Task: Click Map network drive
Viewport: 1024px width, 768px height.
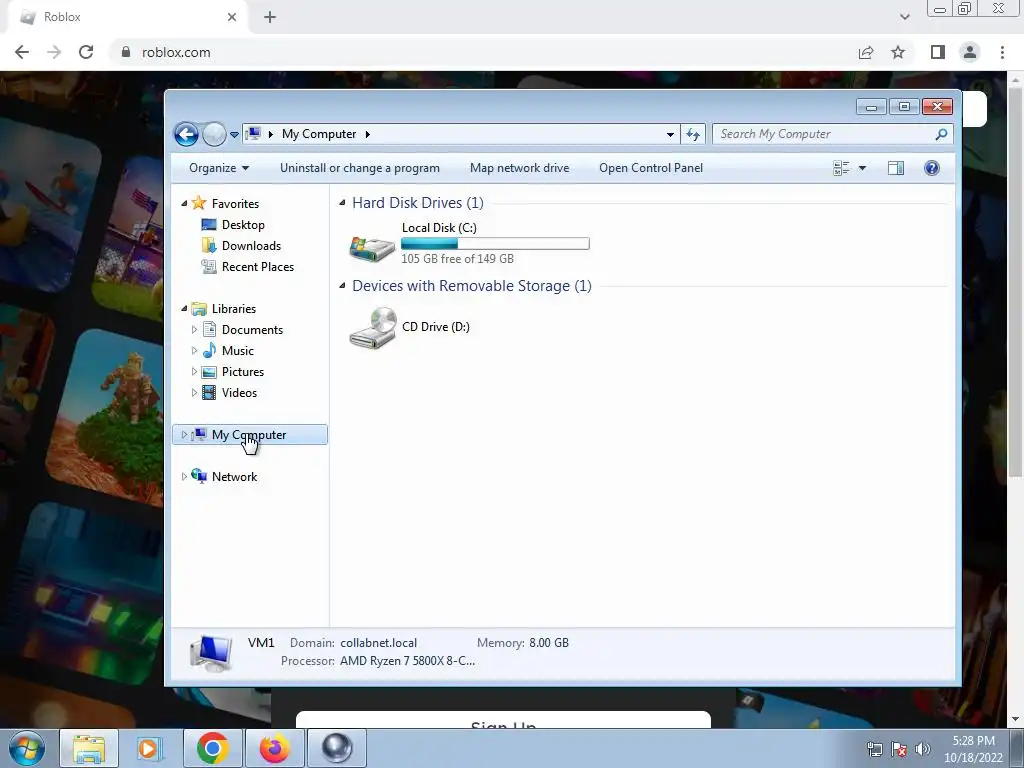Action: pos(520,168)
